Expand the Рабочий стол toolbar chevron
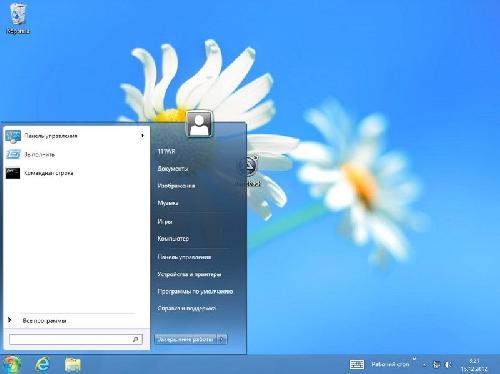 tap(414, 359)
